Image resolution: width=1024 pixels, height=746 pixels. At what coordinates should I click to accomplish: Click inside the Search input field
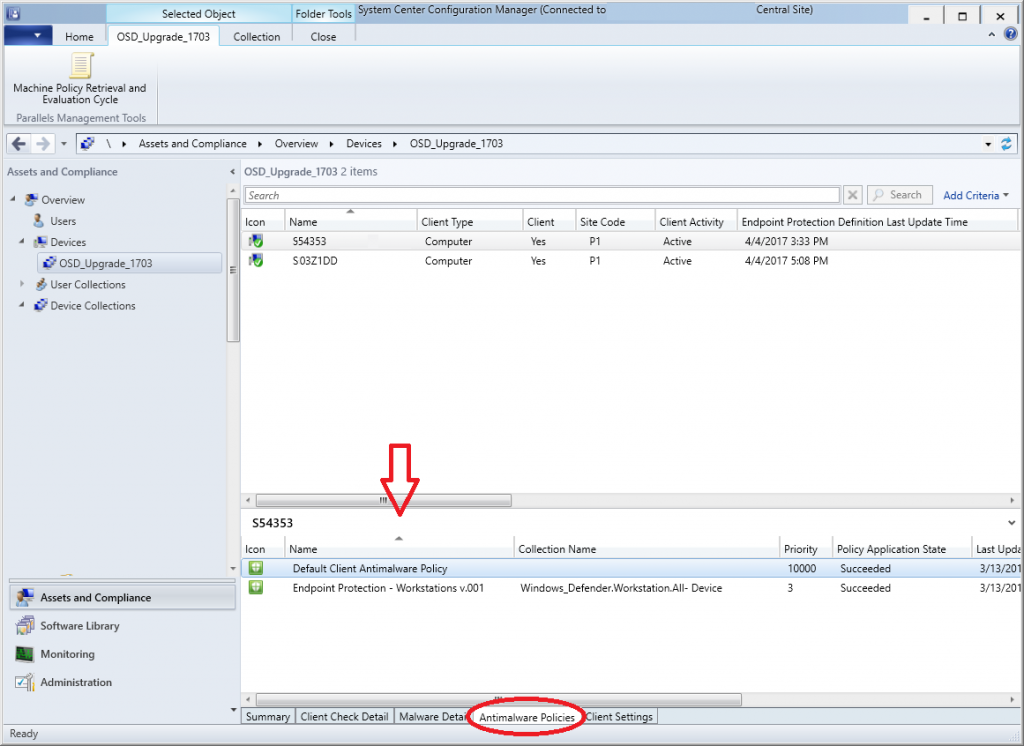(542, 195)
